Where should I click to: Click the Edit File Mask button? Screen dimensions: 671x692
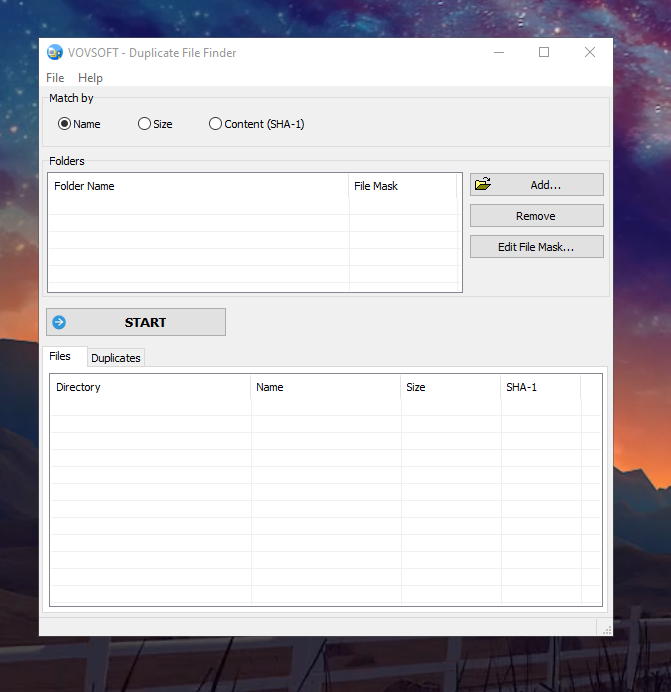(536, 247)
